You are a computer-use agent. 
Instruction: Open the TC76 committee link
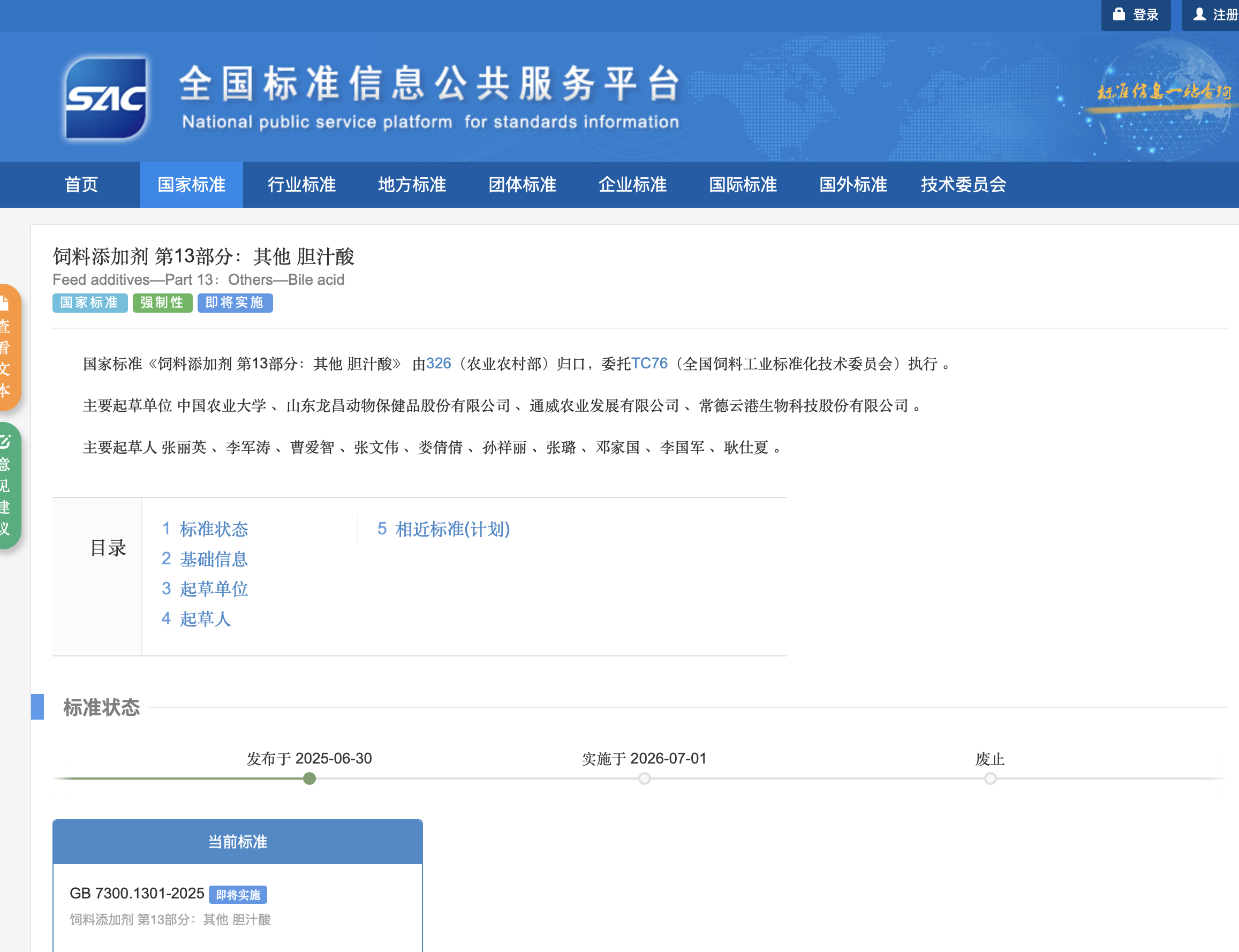[x=649, y=363]
